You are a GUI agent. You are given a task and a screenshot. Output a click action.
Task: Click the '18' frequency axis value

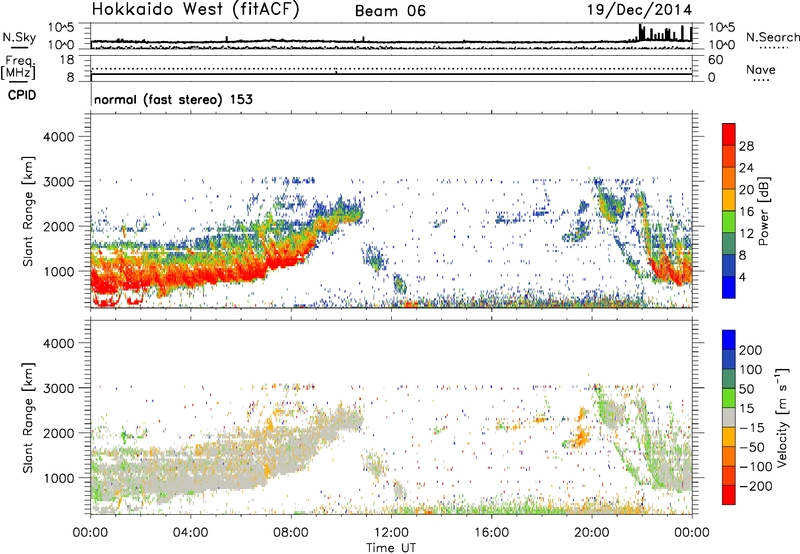click(67, 60)
